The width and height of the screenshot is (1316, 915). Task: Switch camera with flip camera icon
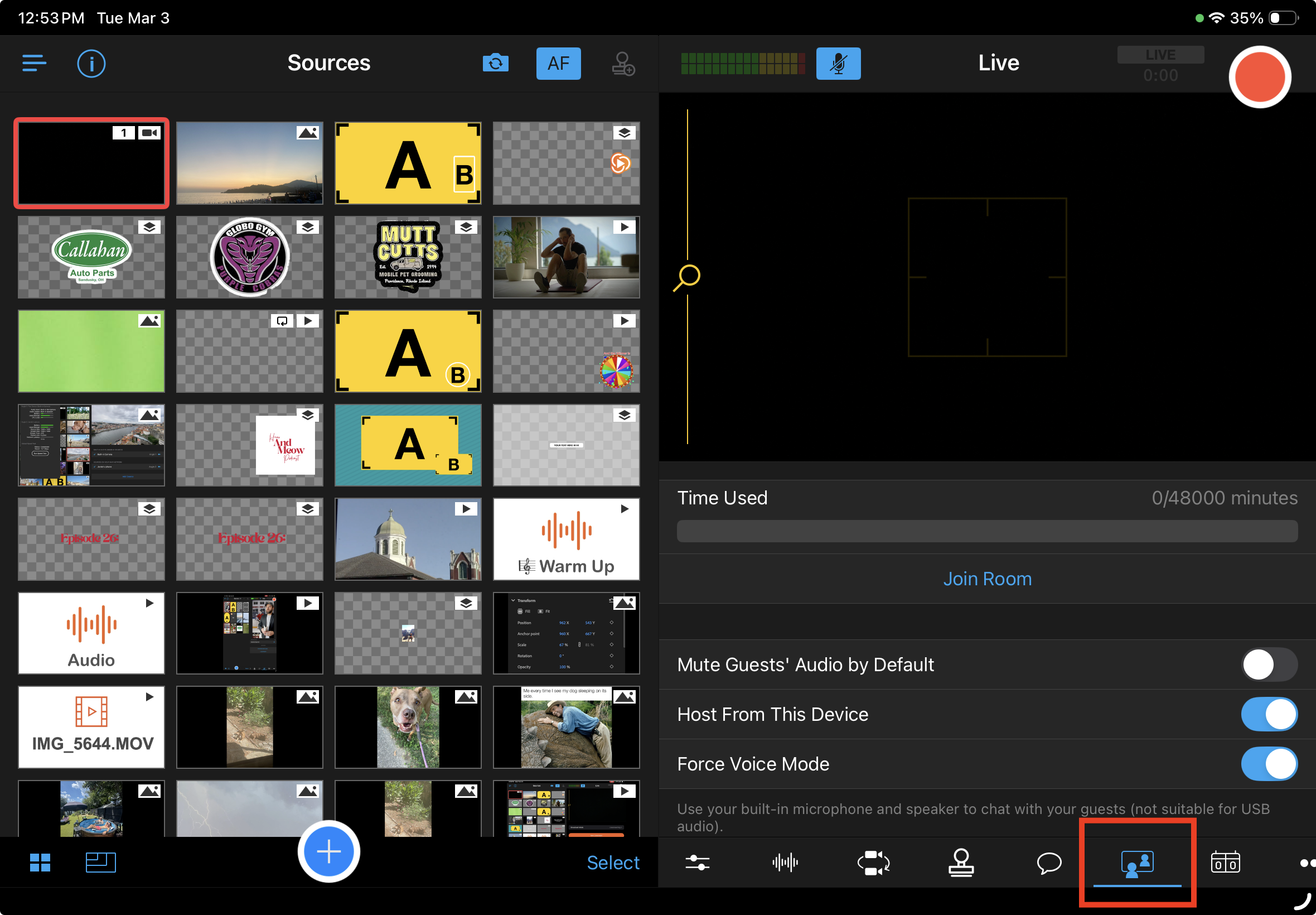click(x=496, y=63)
